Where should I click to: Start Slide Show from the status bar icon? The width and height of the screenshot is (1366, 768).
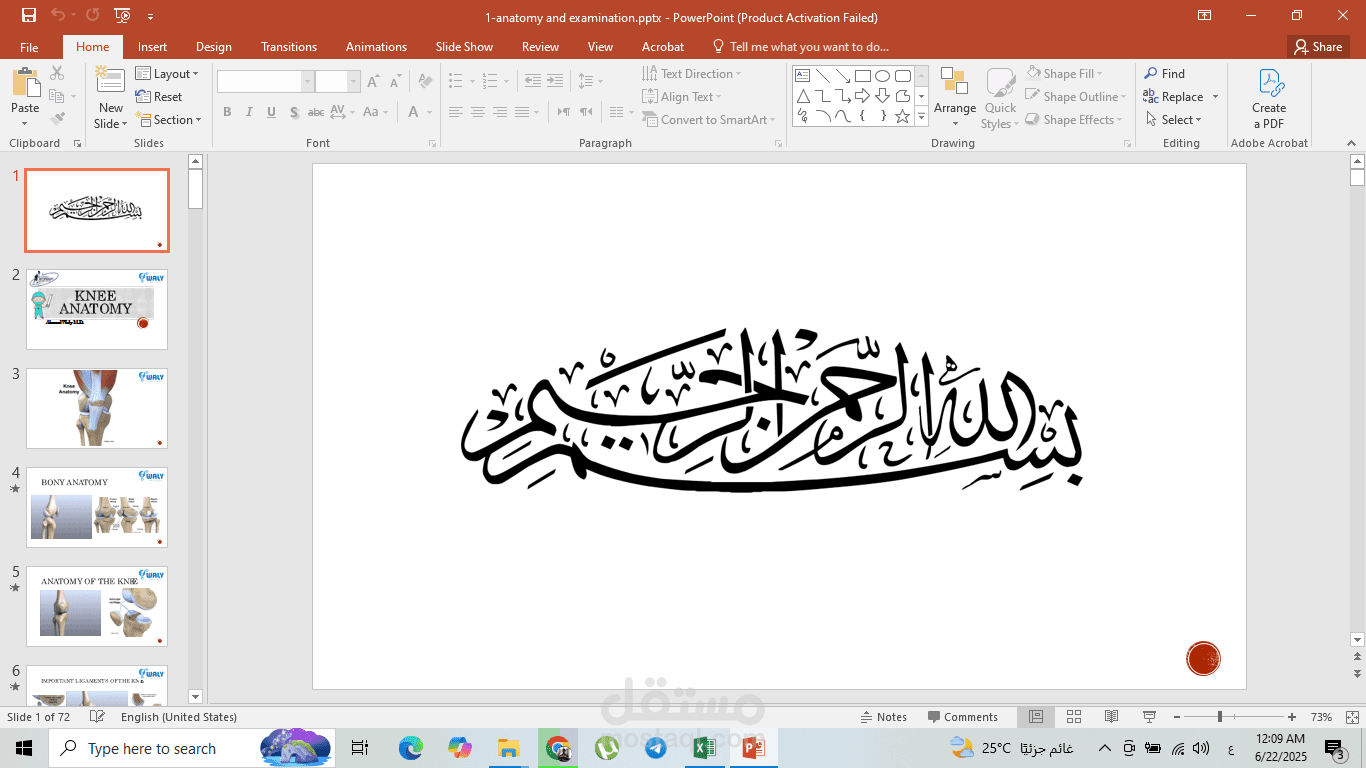[1150, 717]
